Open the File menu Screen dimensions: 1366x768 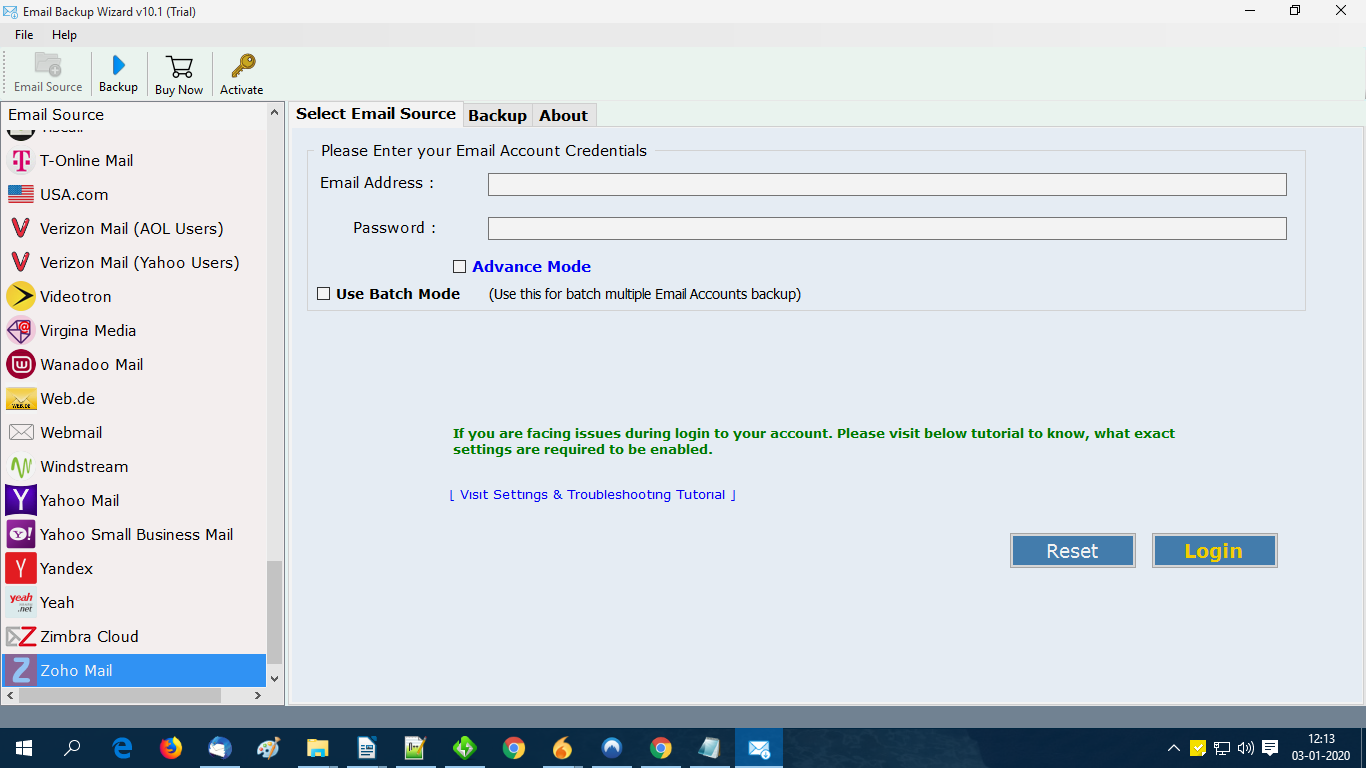click(24, 35)
